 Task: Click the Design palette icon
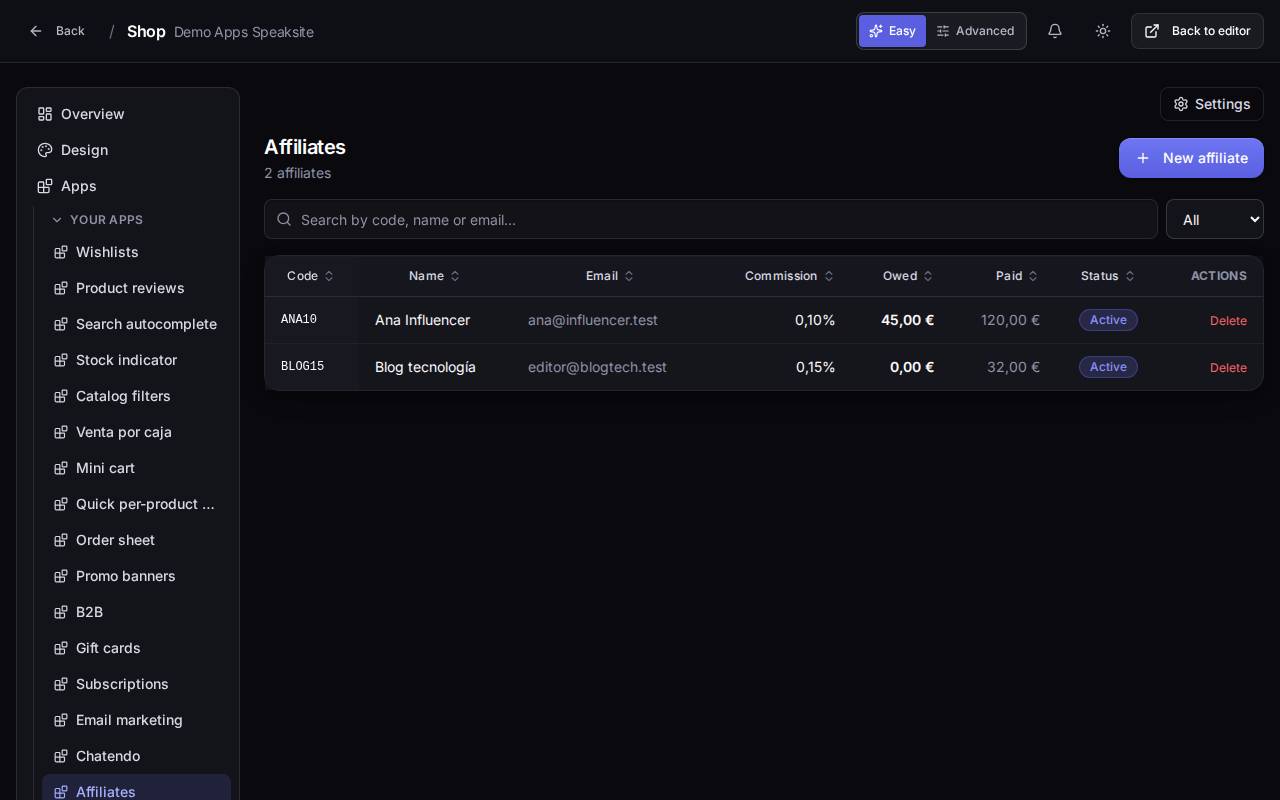(45, 150)
